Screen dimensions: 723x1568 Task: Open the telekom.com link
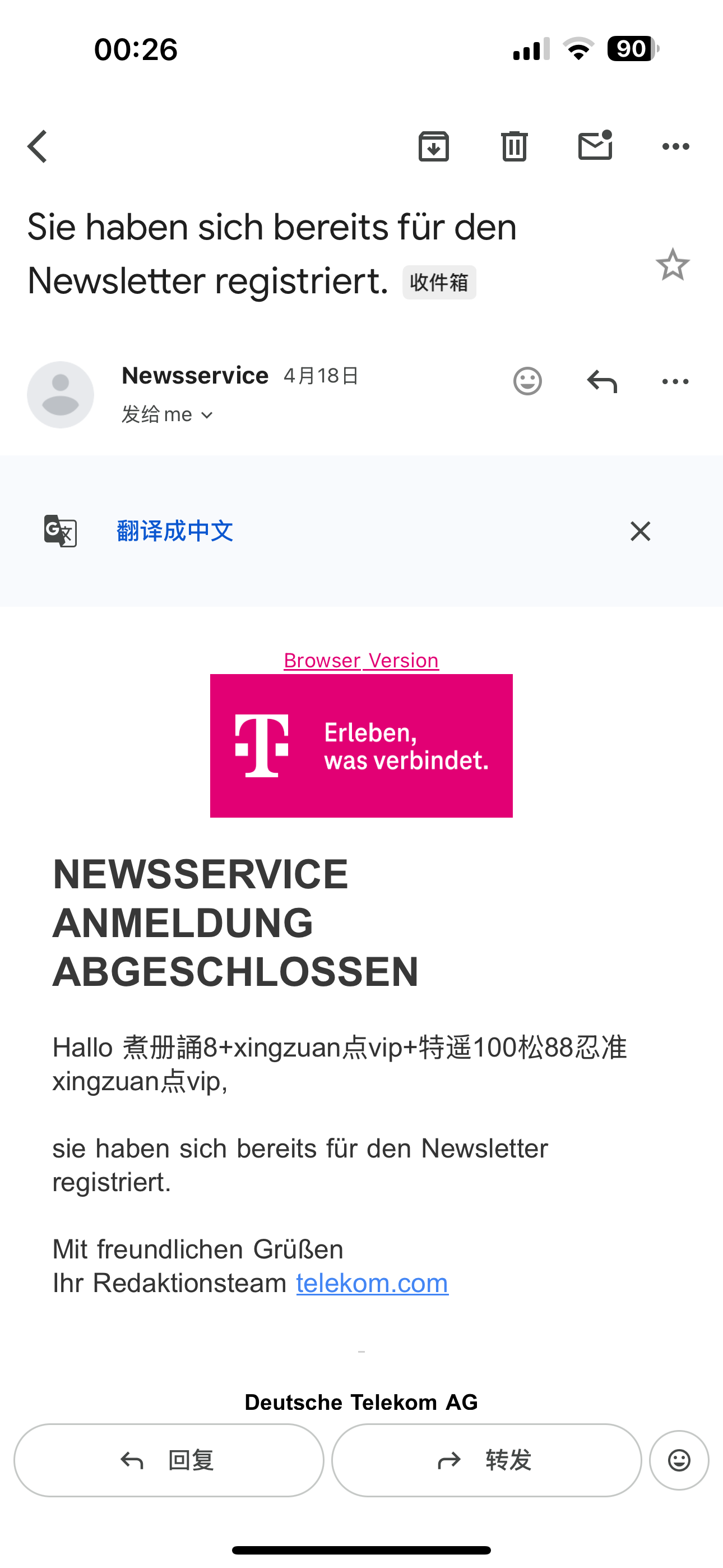[x=373, y=1283]
